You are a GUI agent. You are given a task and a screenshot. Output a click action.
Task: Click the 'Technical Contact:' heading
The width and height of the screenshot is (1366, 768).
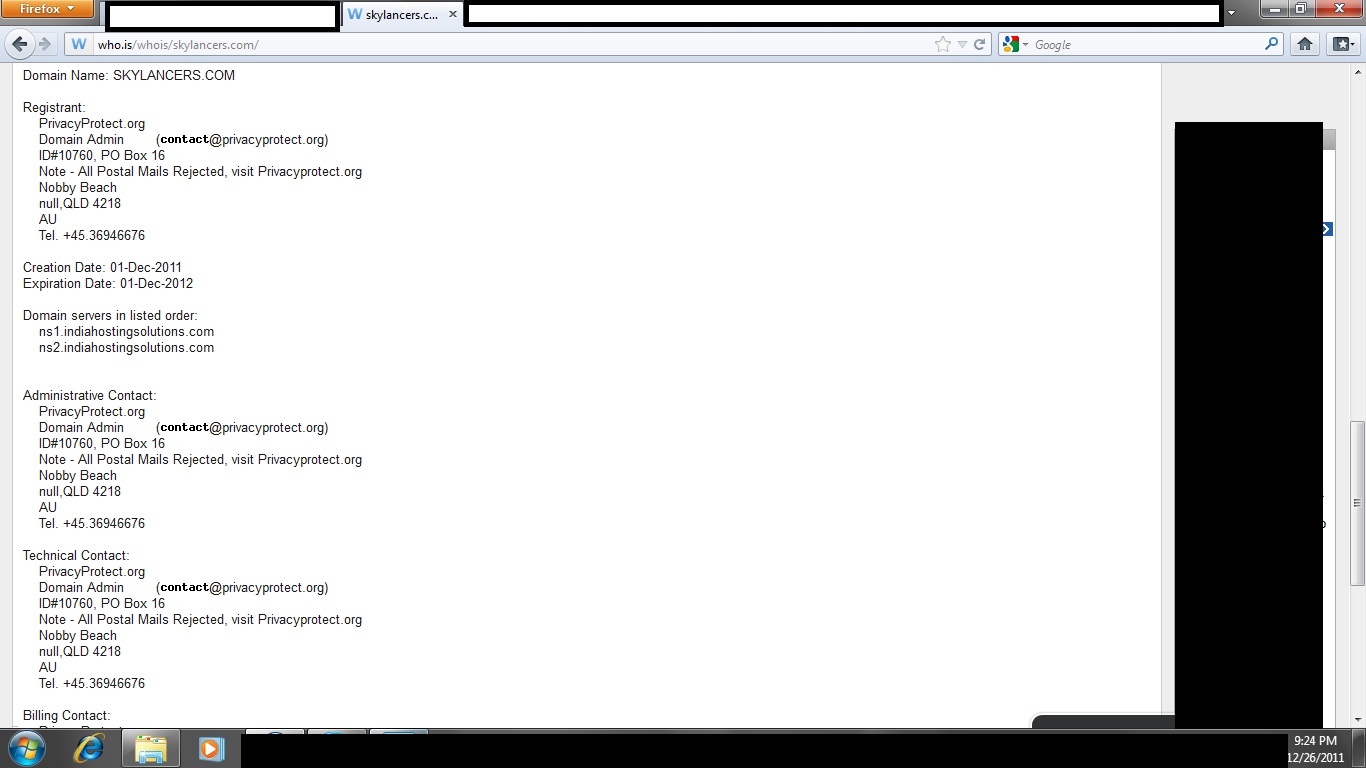click(76, 555)
